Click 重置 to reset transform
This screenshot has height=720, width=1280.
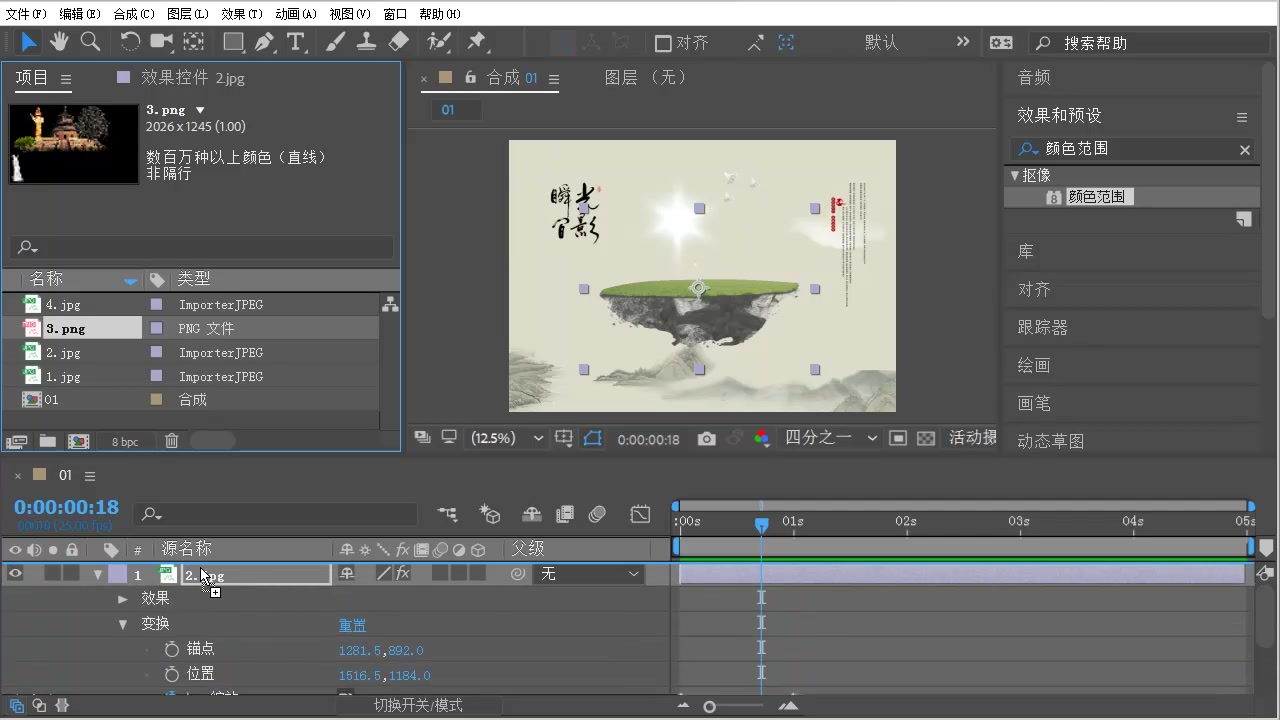(352, 625)
